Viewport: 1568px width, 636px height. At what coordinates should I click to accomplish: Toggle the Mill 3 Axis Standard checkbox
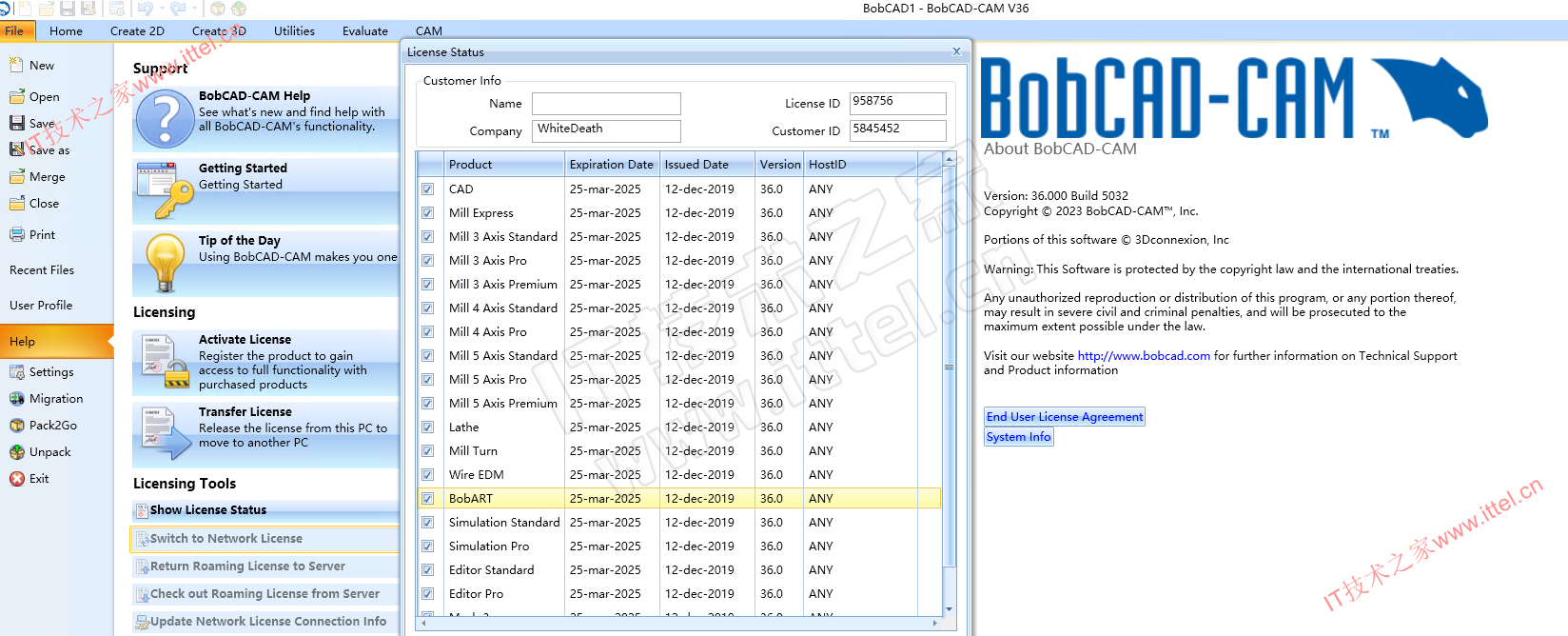(x=428, y=237)
